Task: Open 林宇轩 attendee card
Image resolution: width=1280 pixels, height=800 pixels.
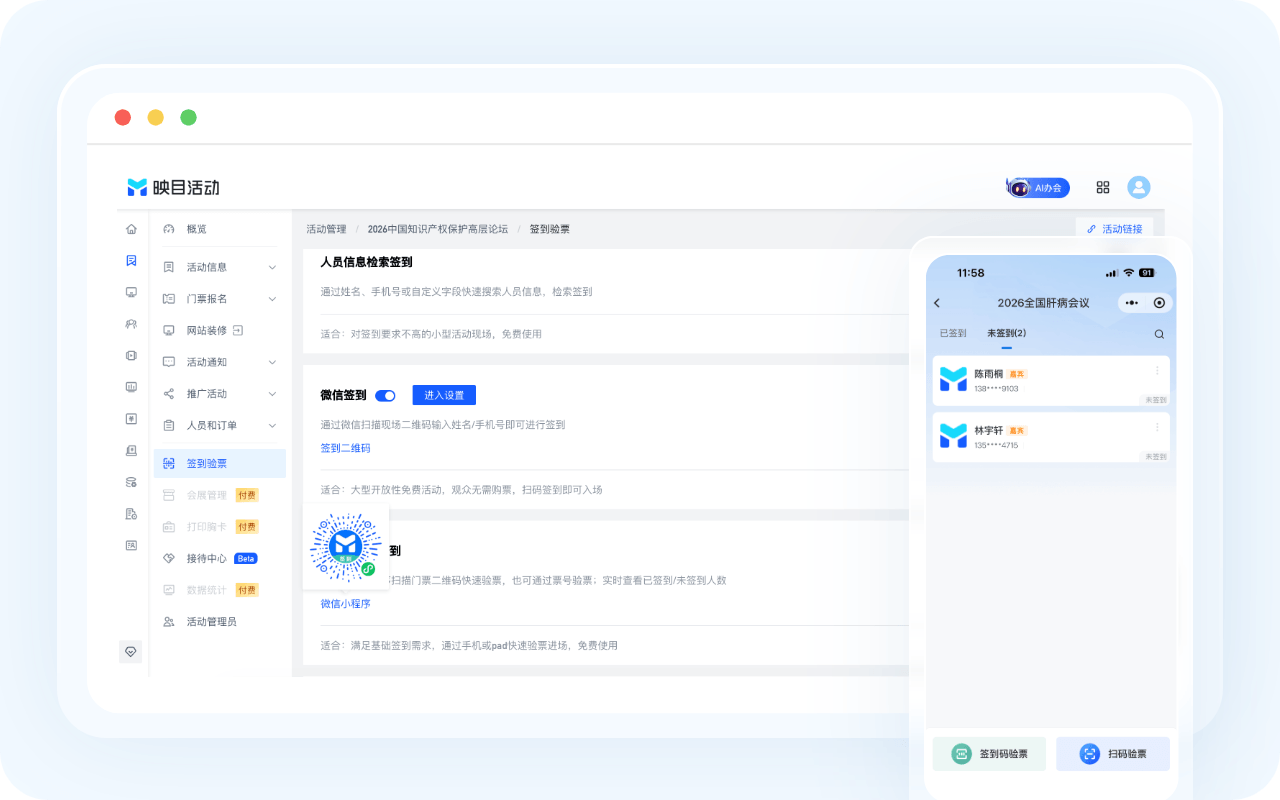Action: pos(1051,437)
